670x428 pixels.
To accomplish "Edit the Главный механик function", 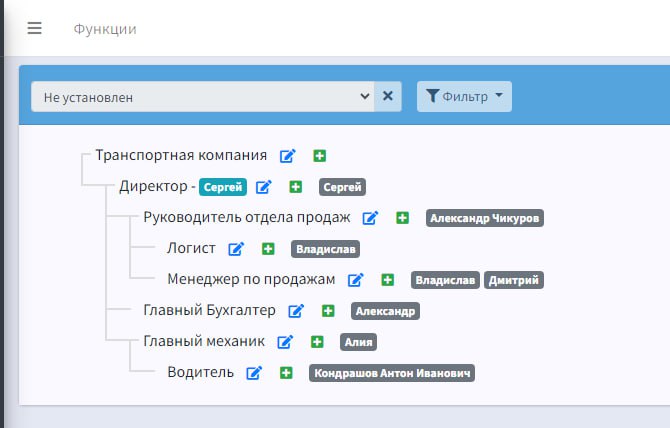I will 285,342.
